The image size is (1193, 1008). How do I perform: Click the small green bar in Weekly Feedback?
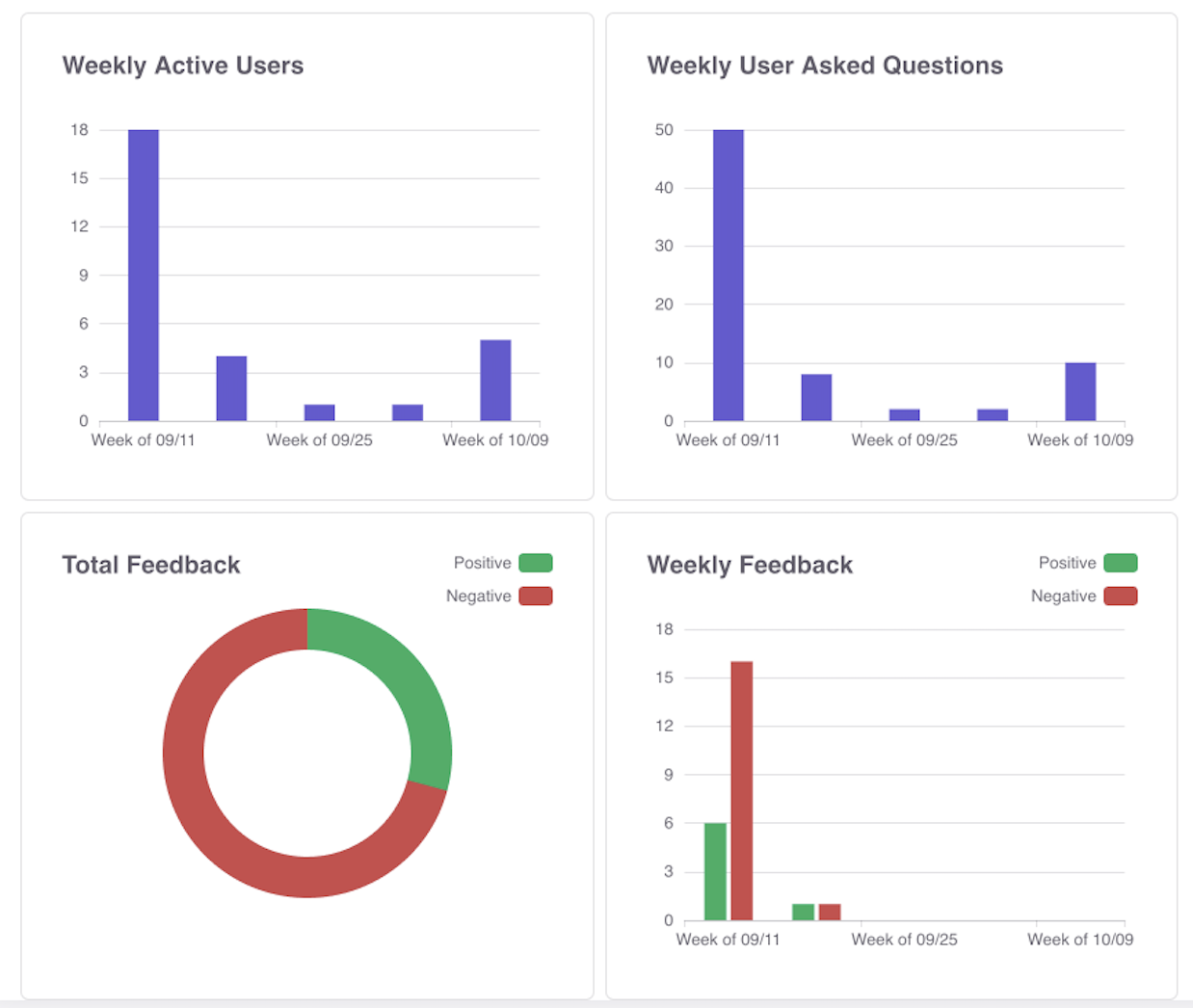803,912
